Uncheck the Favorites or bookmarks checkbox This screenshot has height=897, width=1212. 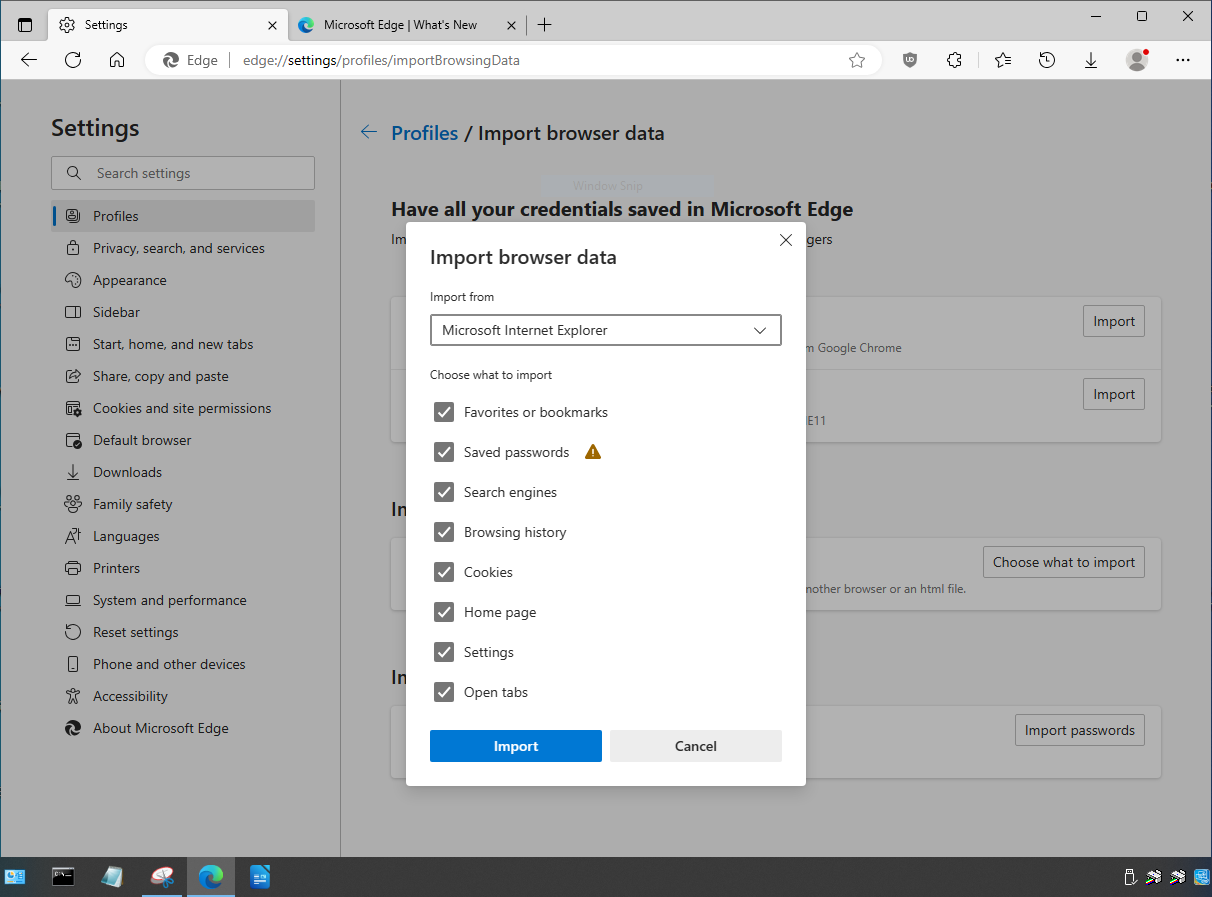click(x=444, y=412)
